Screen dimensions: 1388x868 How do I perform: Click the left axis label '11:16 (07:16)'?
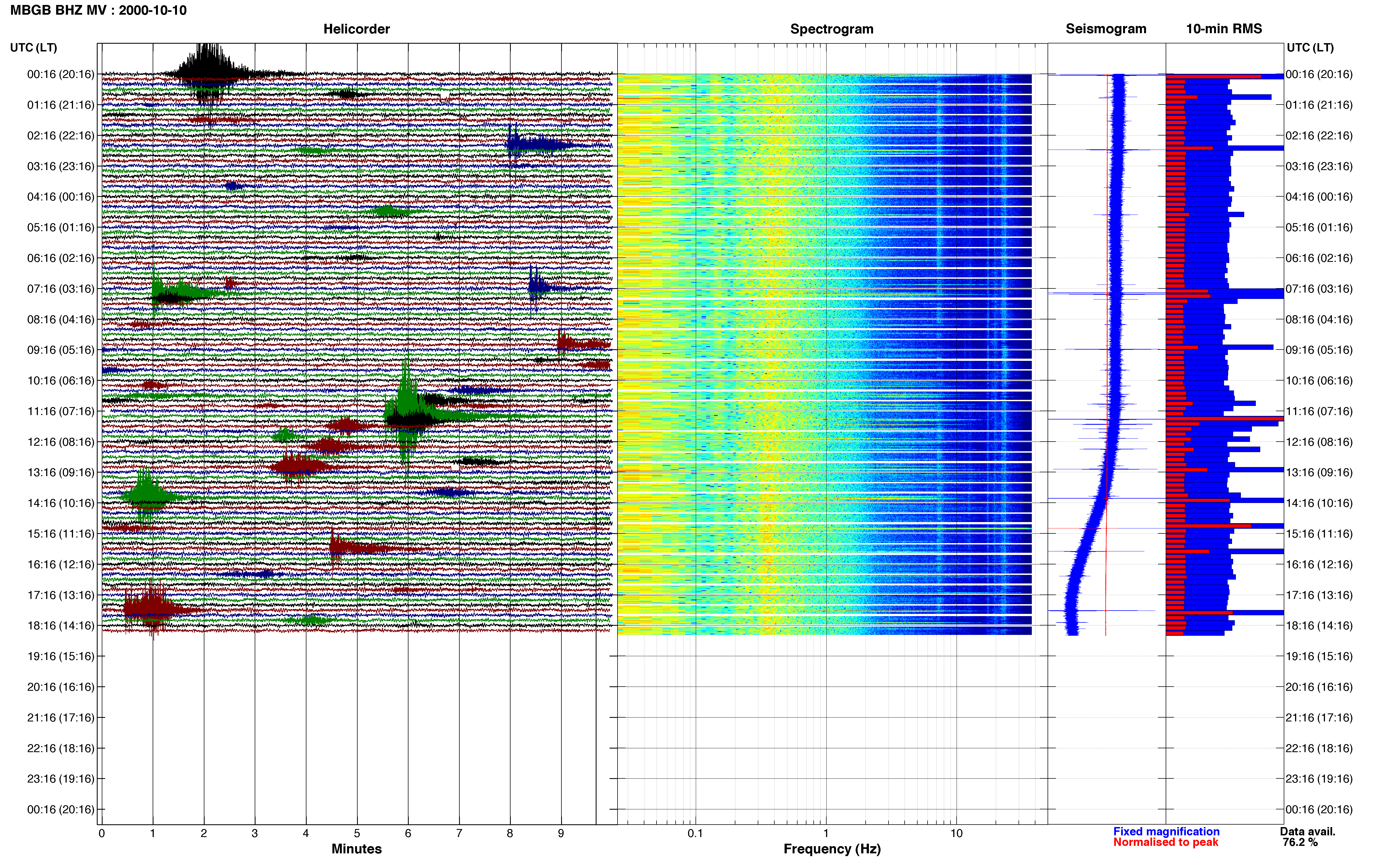point(60,411)
